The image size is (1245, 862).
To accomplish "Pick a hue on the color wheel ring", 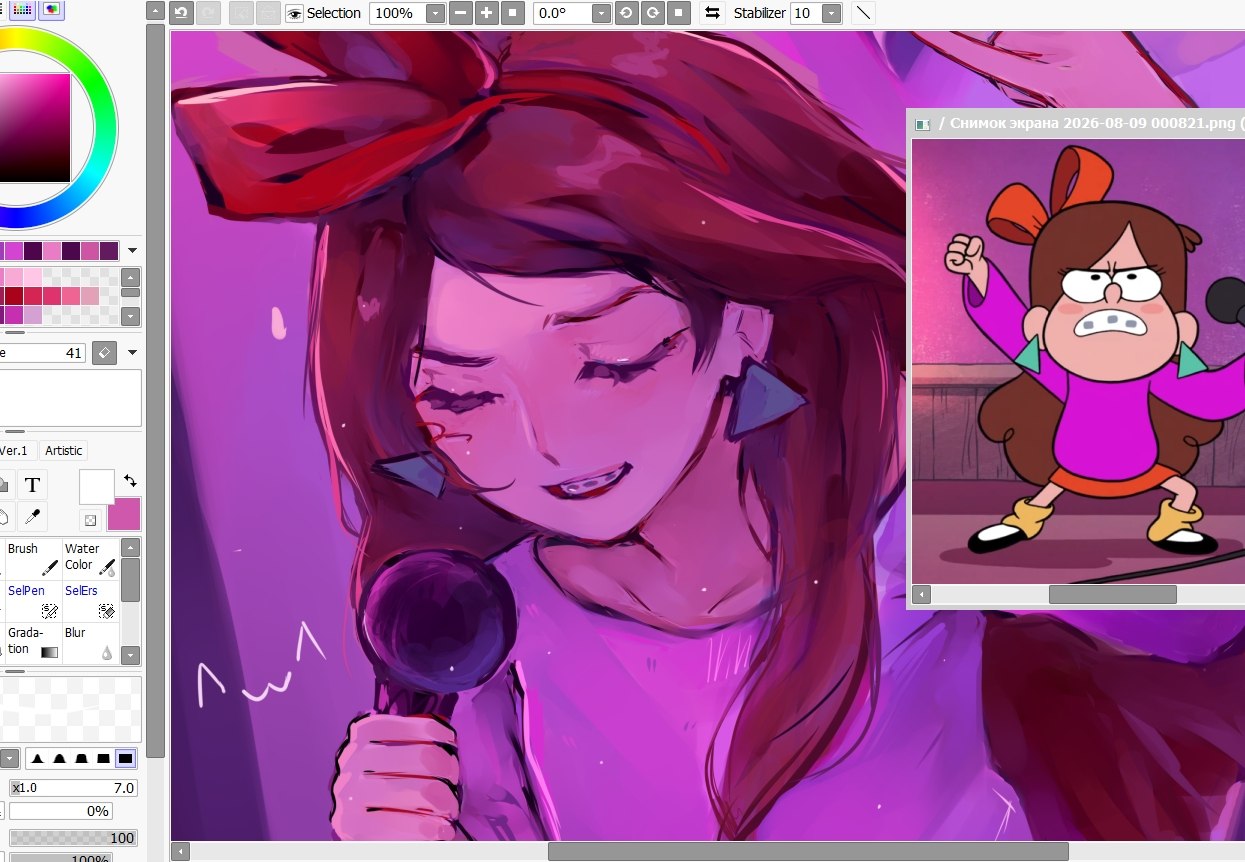I will click(104, 128).
